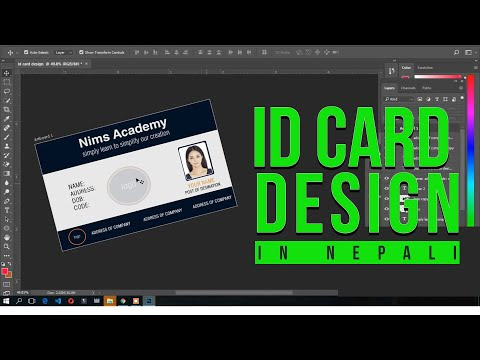The image size is (480, 360).
Task: Select the Zoom tool in the toolbox
Action: pos(7,246)
